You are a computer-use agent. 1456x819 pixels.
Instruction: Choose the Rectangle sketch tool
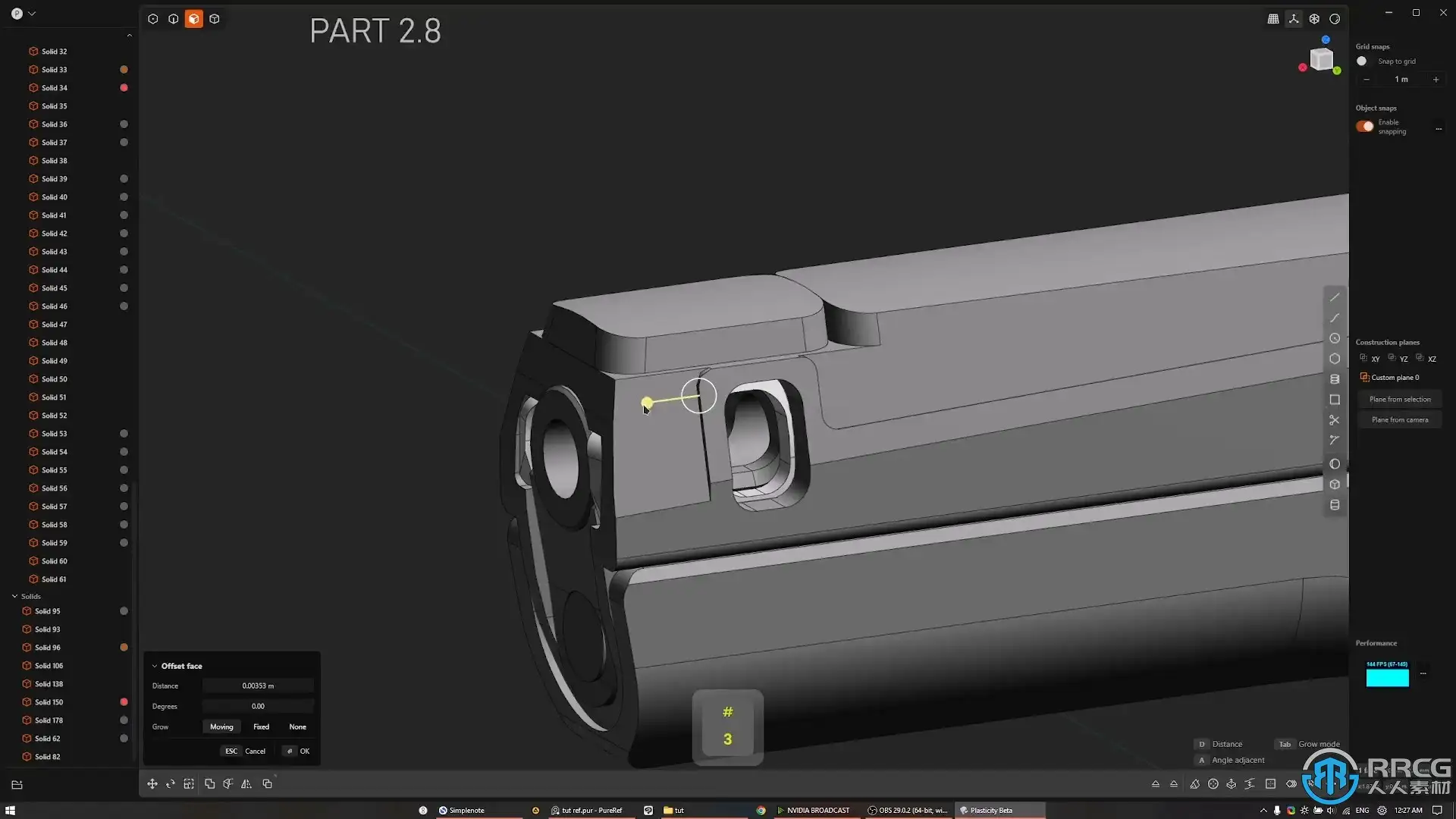1335,400
